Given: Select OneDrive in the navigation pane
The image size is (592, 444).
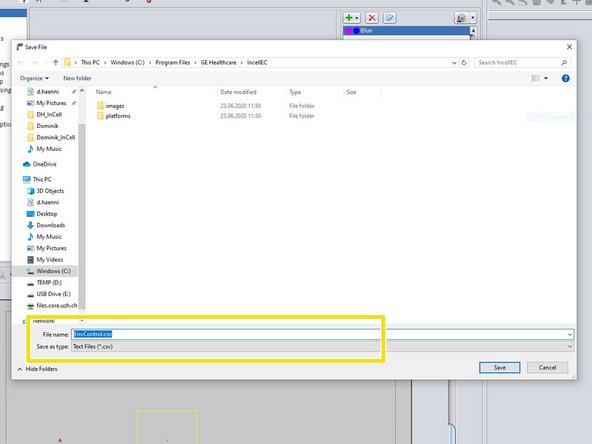Looking at the screenshot, I should (x=44, y=164).
